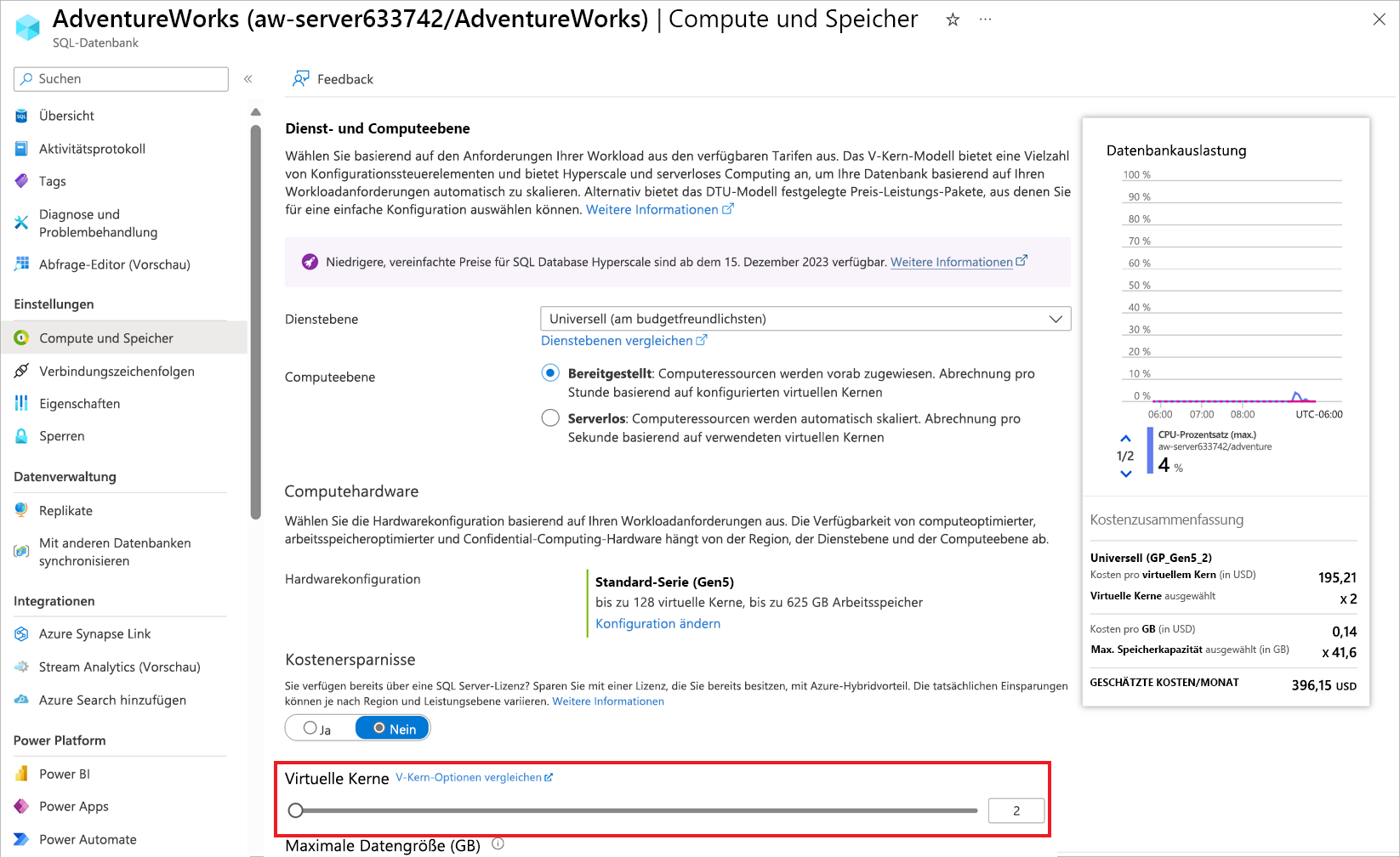Open Weitere Informationen link under Kostenersparnisse
1400x857 pixels.
coord(608,701)
